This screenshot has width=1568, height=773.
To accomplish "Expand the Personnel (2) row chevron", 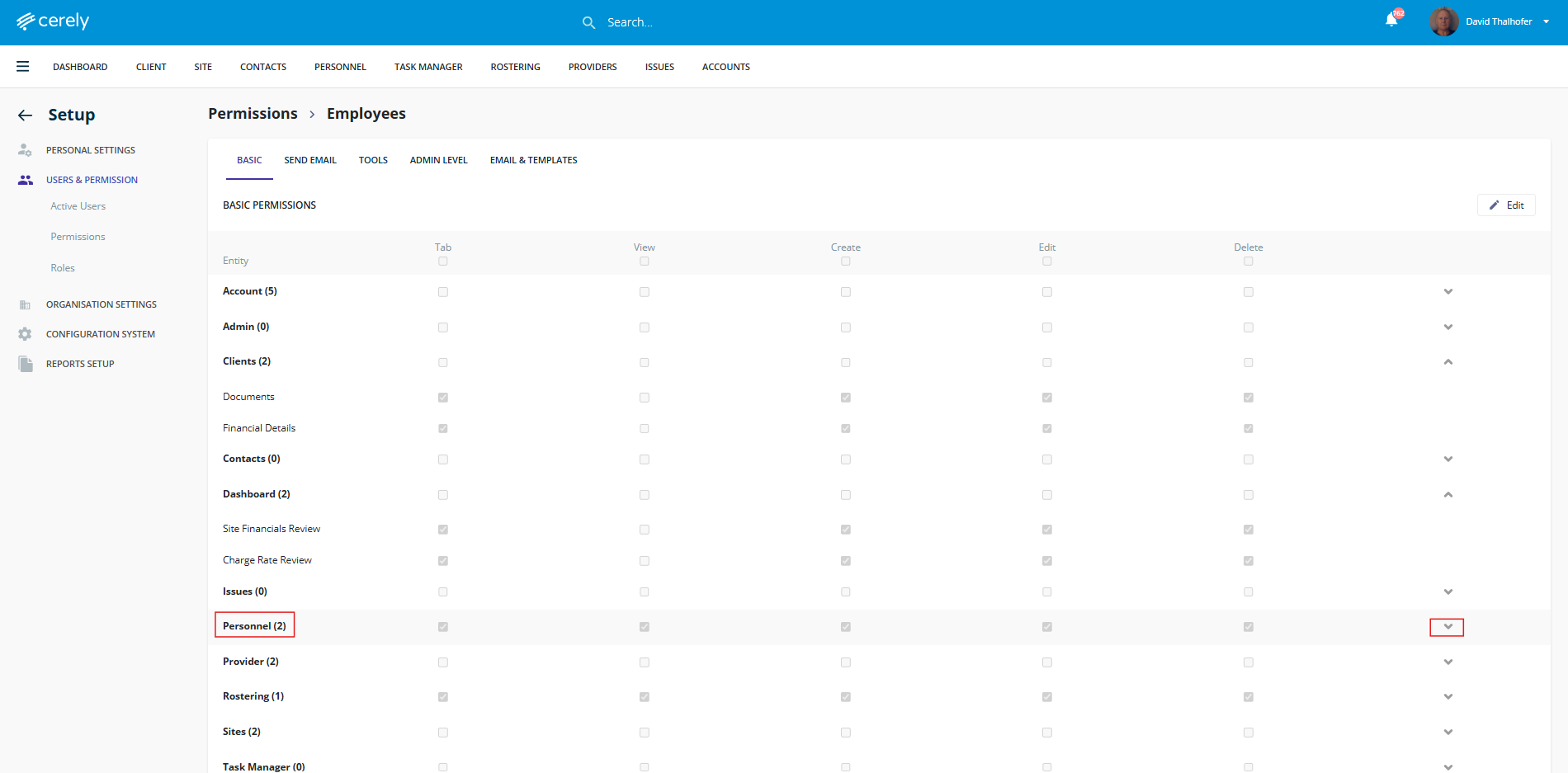I will click(1448, 627).
